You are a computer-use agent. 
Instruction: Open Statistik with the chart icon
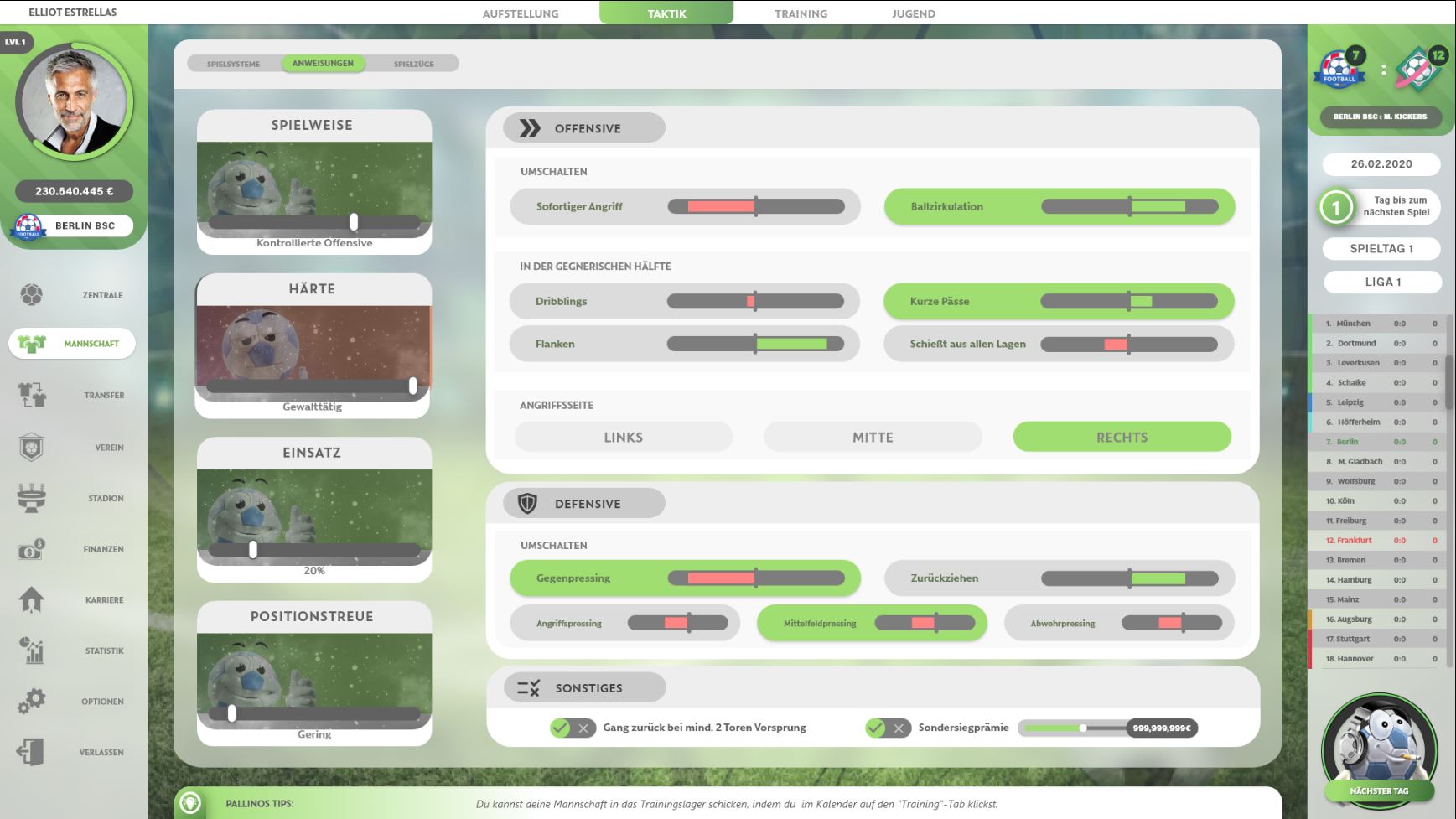[31, 651]
